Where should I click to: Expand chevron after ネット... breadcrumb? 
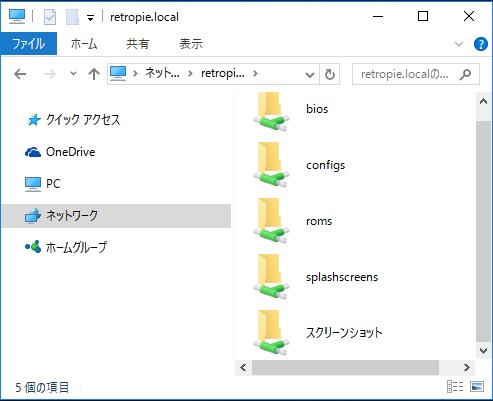[x=190, y=73]
